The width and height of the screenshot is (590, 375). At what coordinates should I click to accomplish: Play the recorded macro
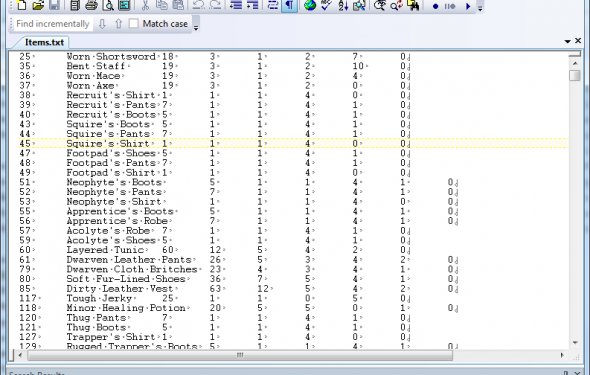(x=468, y=6)
